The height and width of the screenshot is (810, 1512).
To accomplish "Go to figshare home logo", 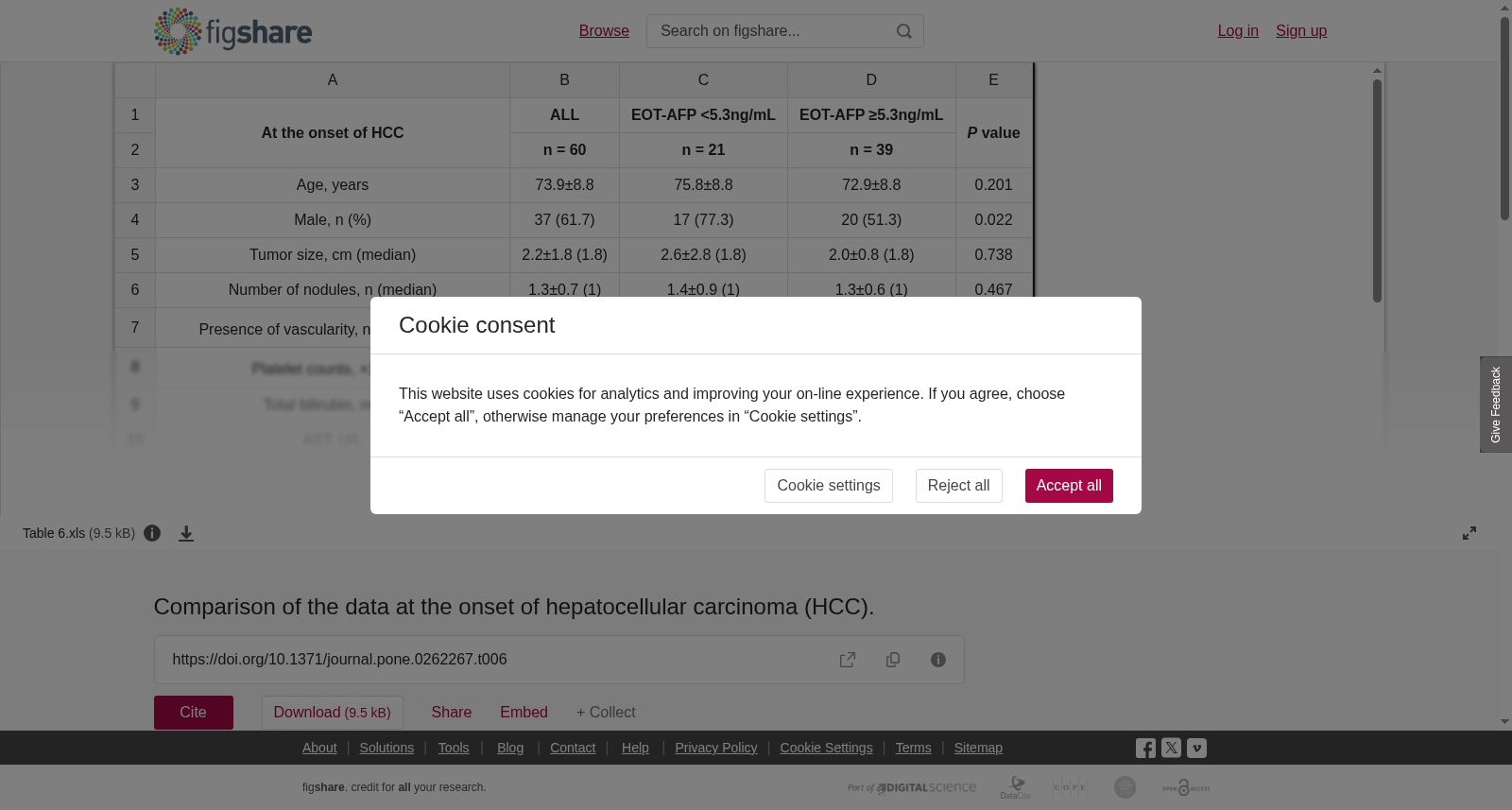I will [x=232, y=31].
